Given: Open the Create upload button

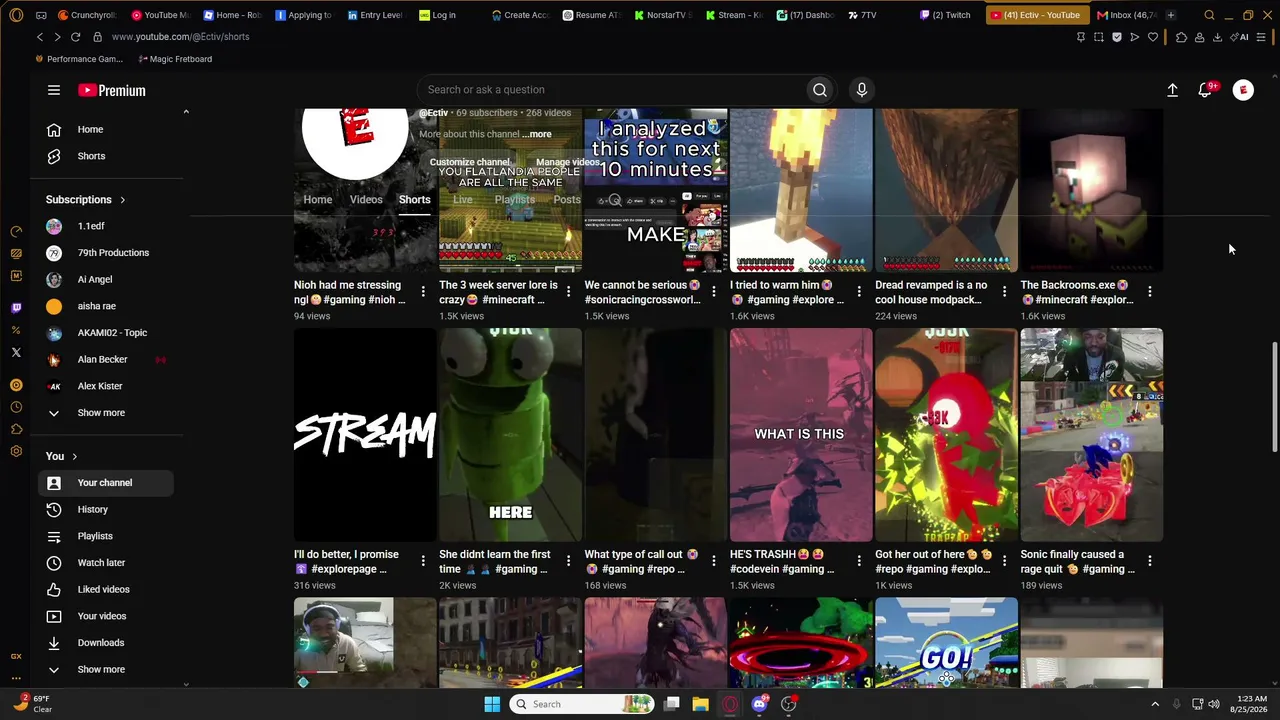Looking at the screenshot, I should click(1172, 90).
